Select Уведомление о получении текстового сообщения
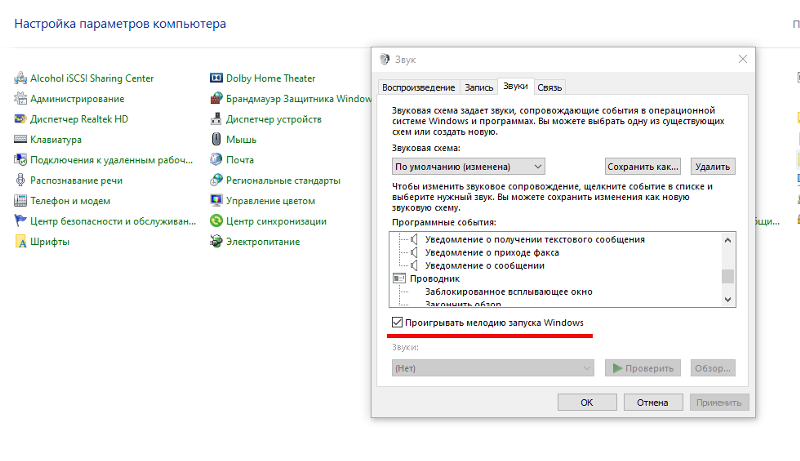Image resolution: width=800 pixels, height=461 pixels. coord(535,239)
